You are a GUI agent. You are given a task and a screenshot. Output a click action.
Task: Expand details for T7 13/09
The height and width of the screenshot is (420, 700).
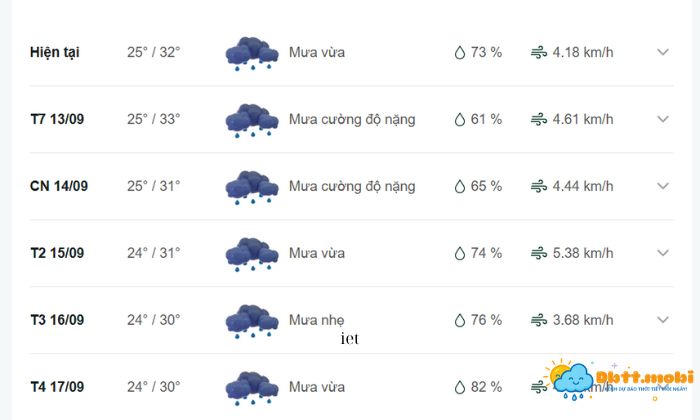click(662, 120)
